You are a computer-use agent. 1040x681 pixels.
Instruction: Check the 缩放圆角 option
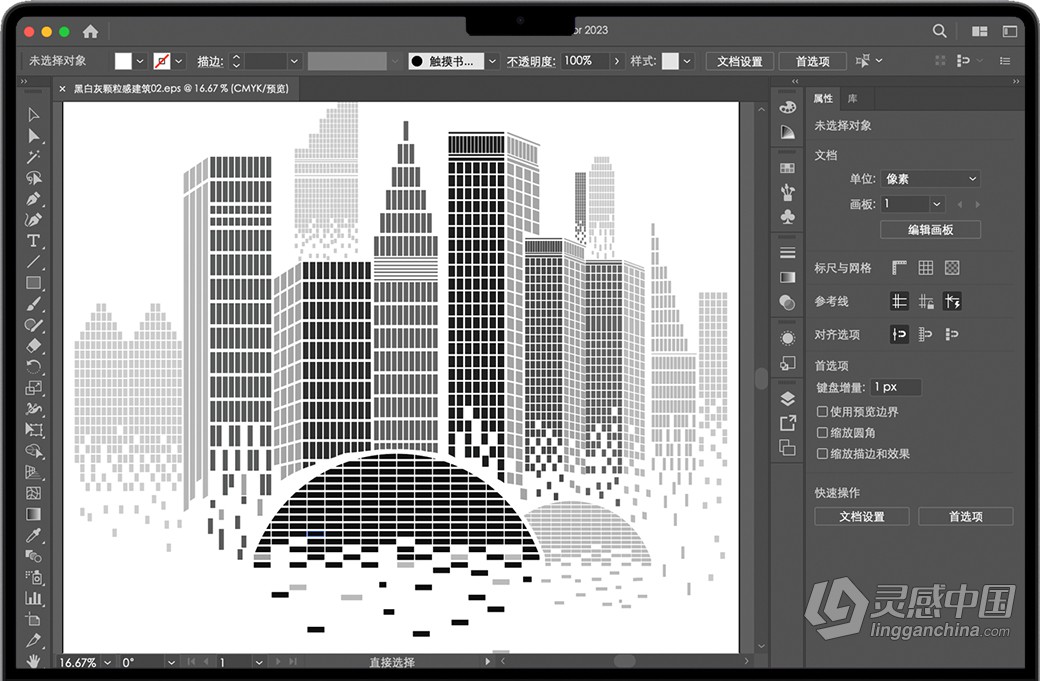pyautogui.click(x=822, y=430)
